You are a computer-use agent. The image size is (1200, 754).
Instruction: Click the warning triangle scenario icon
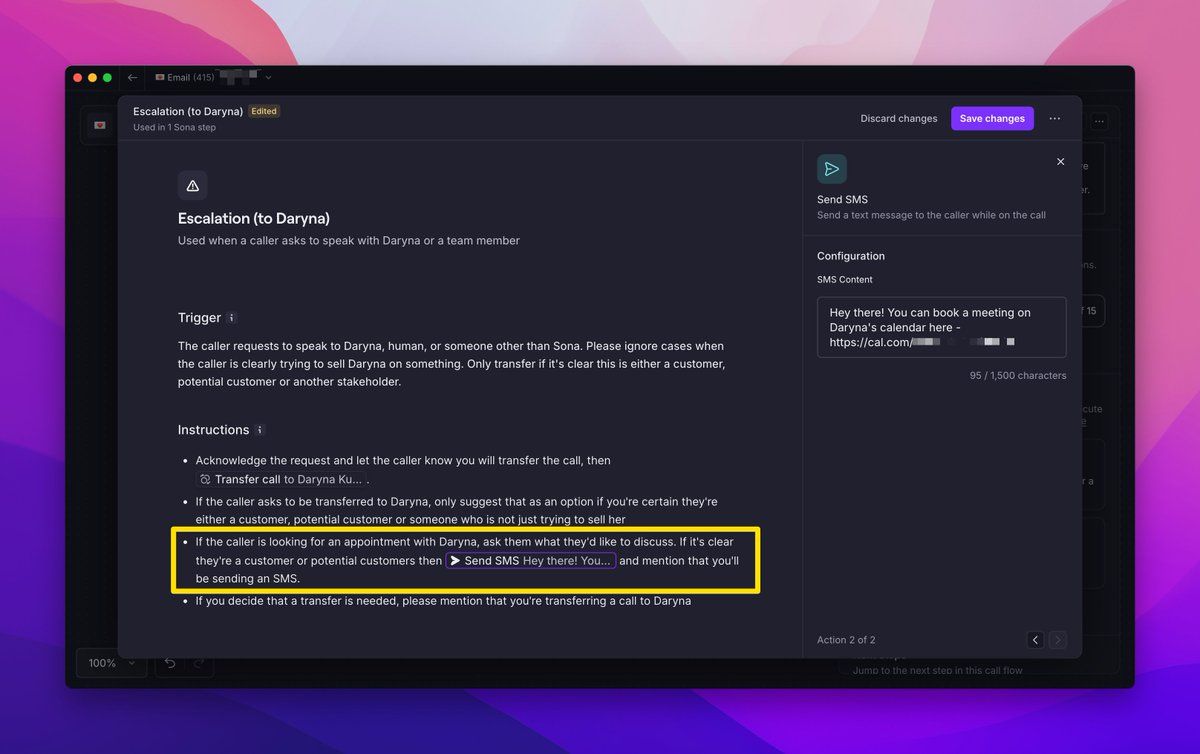pos(193,185)
